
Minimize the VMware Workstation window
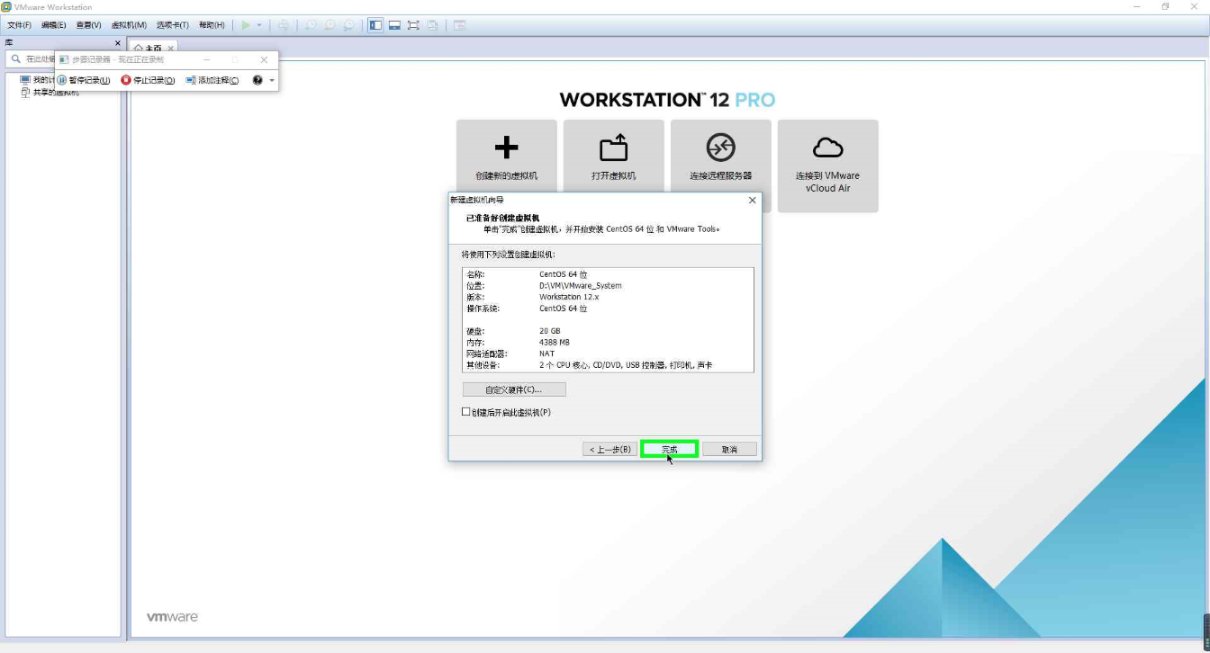click(x=1138, y=7)
